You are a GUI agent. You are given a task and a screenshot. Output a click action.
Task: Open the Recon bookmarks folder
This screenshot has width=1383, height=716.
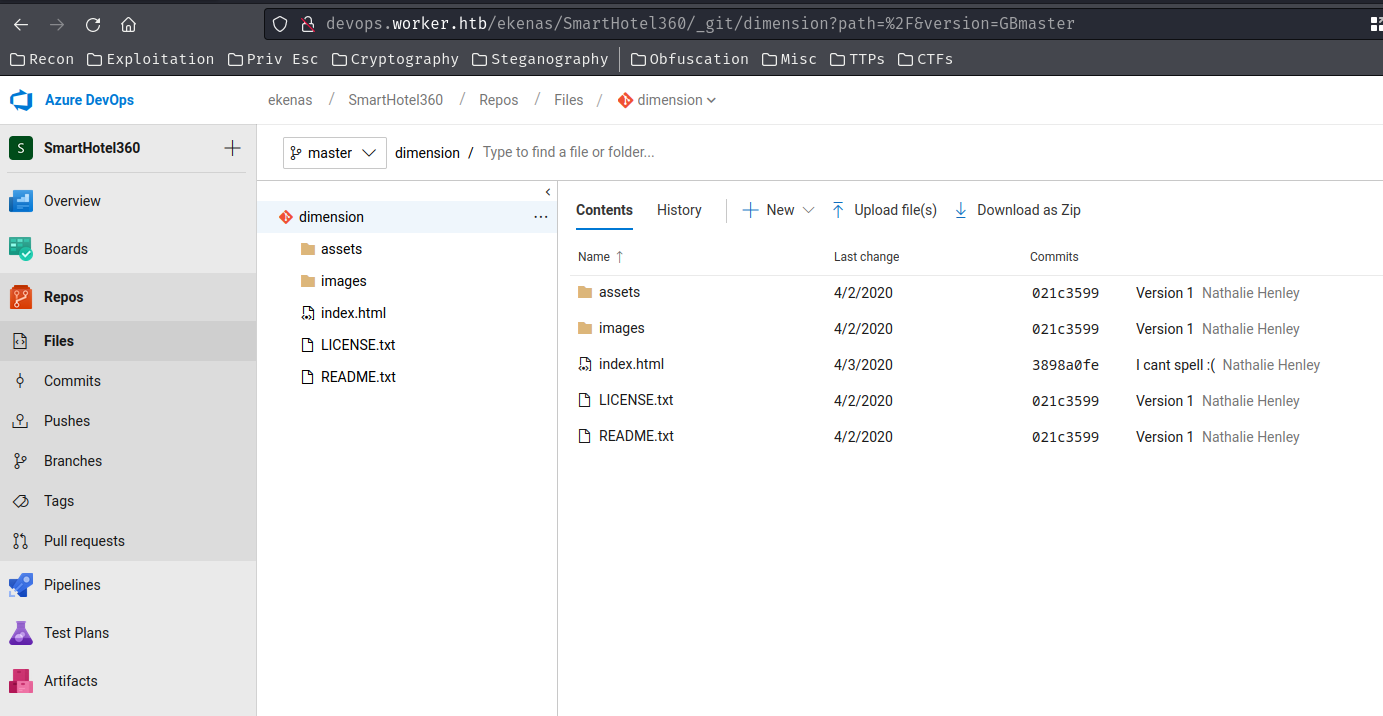tap(41, 59)
